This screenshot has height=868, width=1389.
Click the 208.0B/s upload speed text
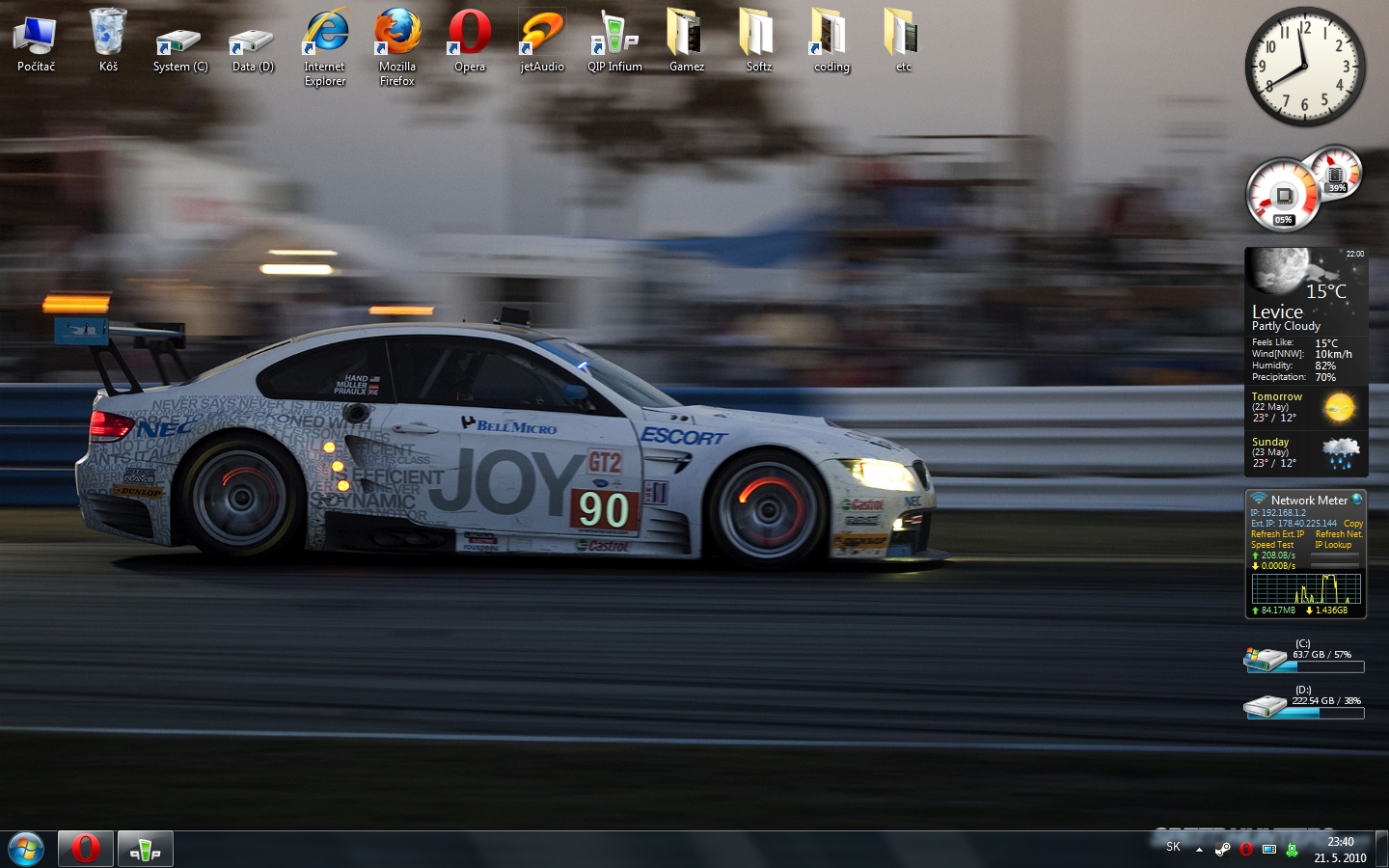(1278, 556)
